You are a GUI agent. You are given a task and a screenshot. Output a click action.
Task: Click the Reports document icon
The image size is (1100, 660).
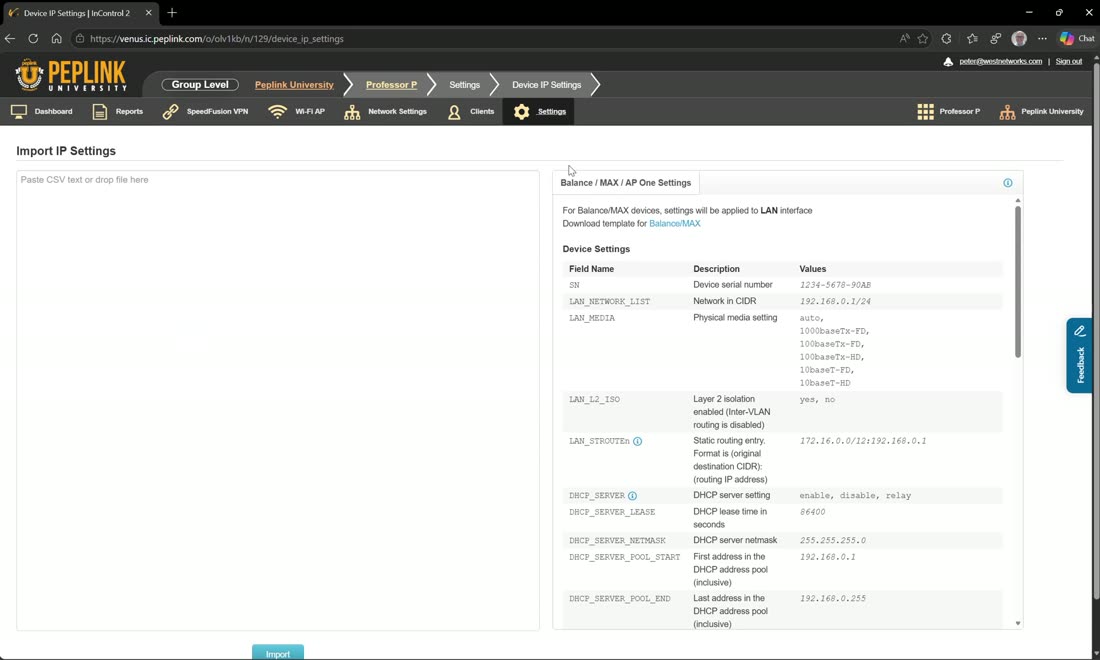point(100,112)
